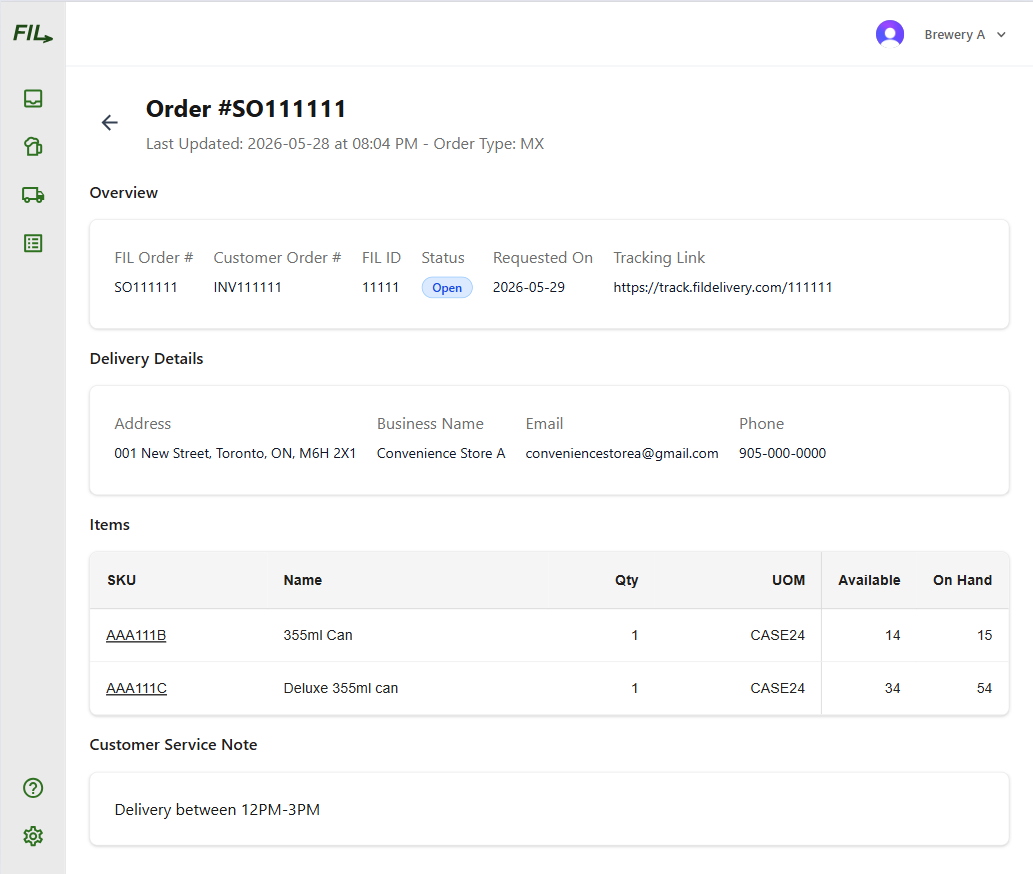The width and height of the screenshot is (1033, 874).
Task: Click available quantity 34
Action: click(892, 688)
